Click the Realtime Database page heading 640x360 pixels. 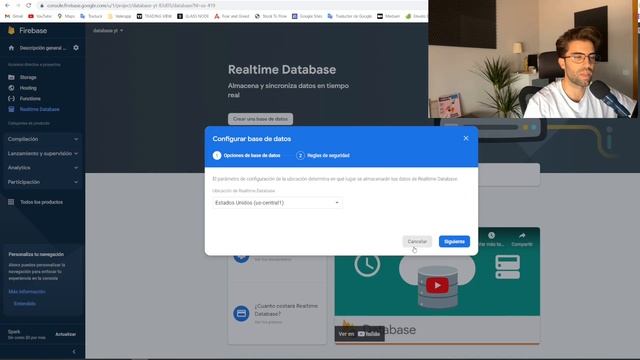tap(282, 69)
